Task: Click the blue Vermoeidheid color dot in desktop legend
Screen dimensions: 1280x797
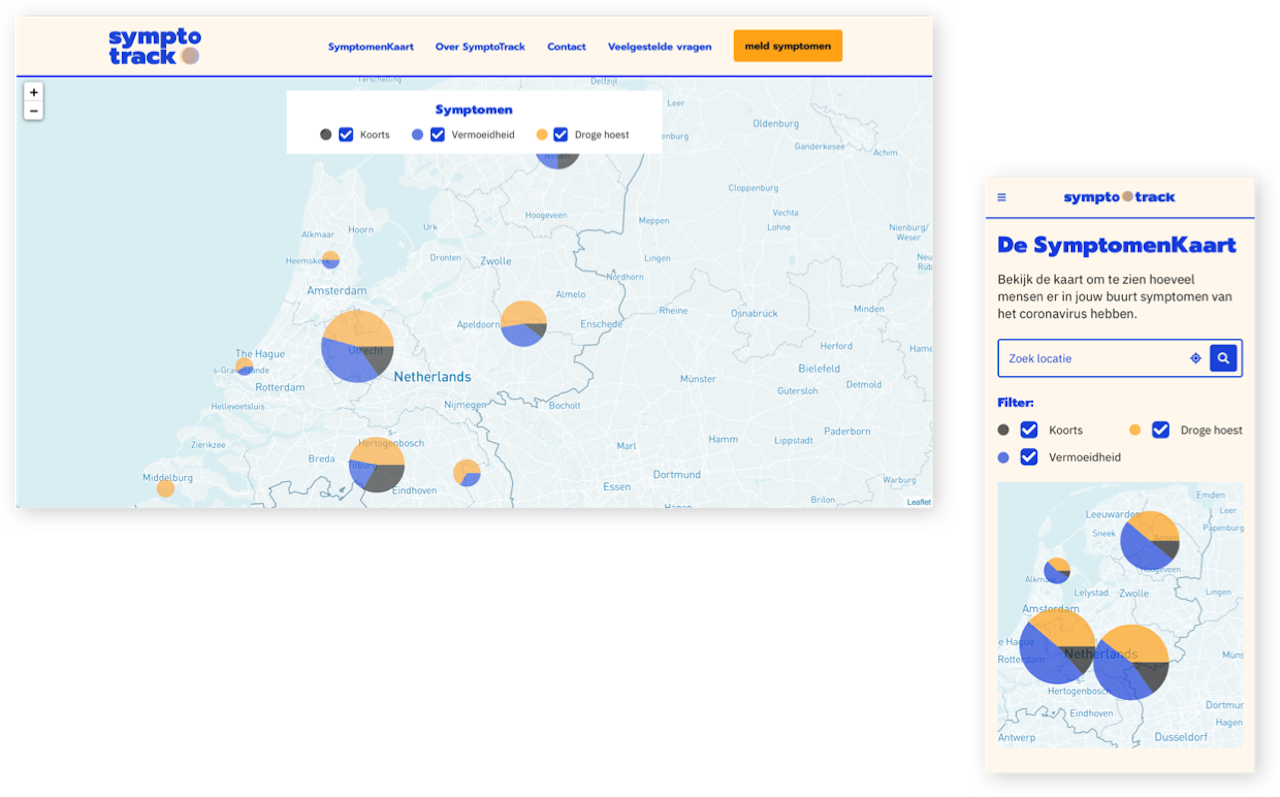Action: click(x=418, y=134)
